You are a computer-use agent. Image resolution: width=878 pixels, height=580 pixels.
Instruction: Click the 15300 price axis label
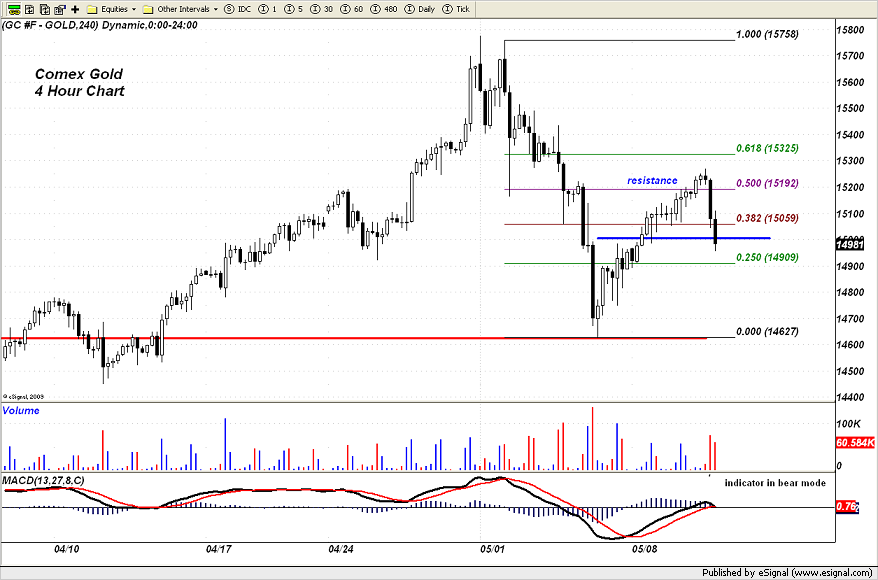(x=849, y=161)
